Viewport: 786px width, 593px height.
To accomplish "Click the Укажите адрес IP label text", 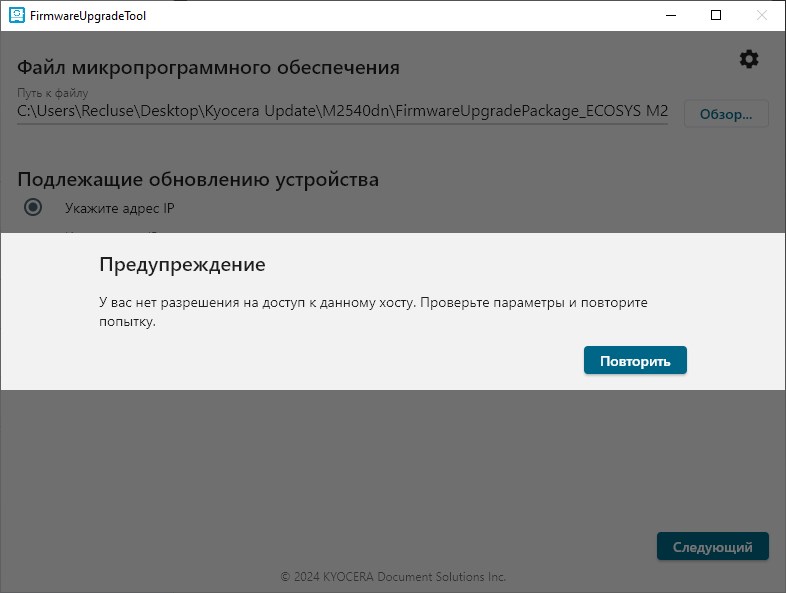I will coord(120,208).
